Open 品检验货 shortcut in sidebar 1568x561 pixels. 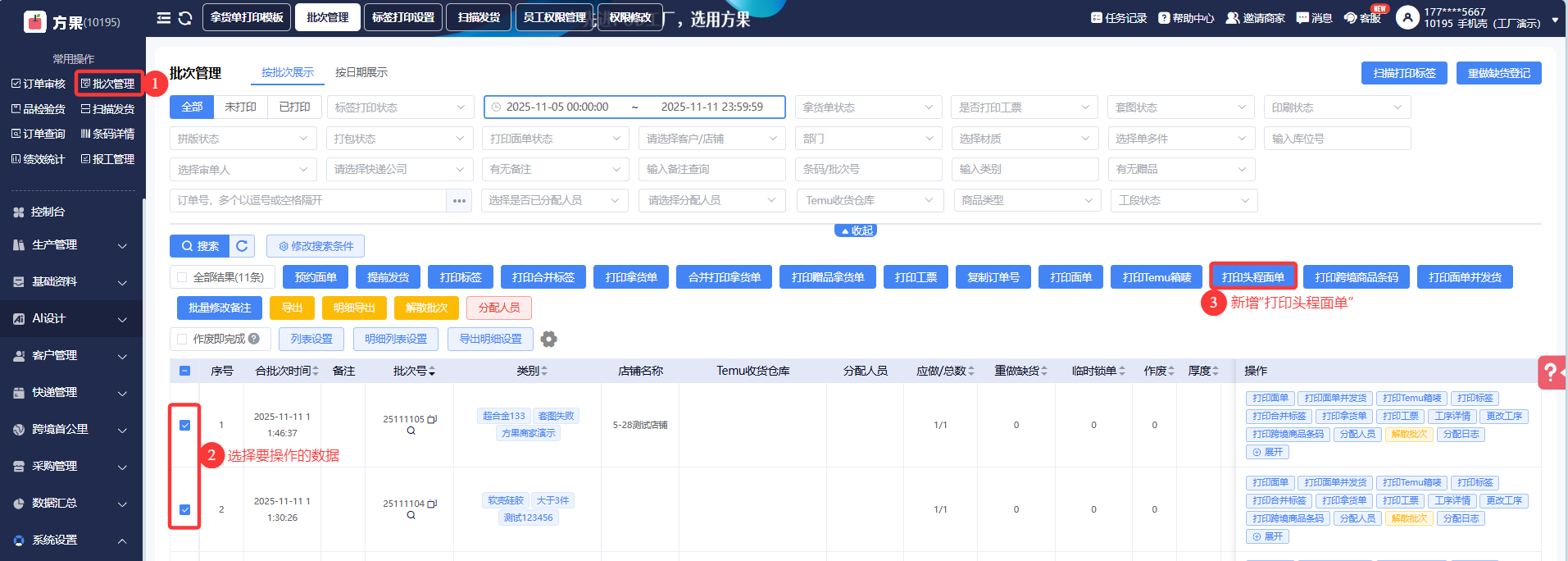(x=39, y=109)
